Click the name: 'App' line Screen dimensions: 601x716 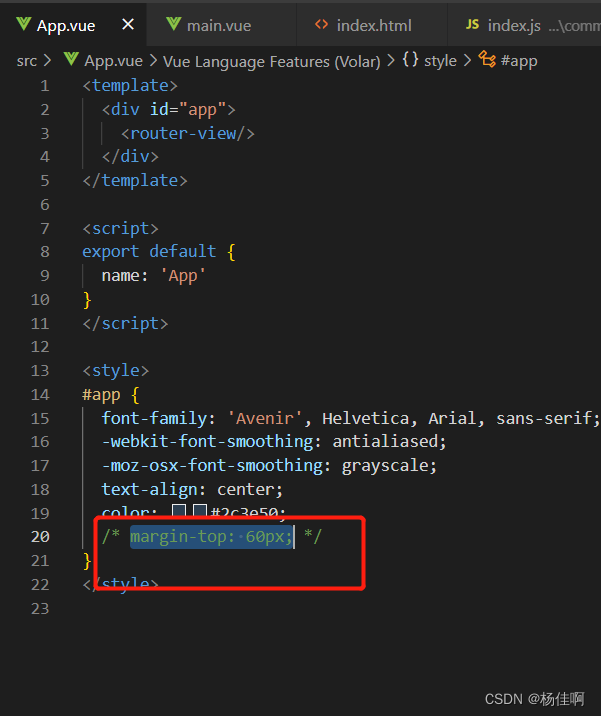(153, 276)
